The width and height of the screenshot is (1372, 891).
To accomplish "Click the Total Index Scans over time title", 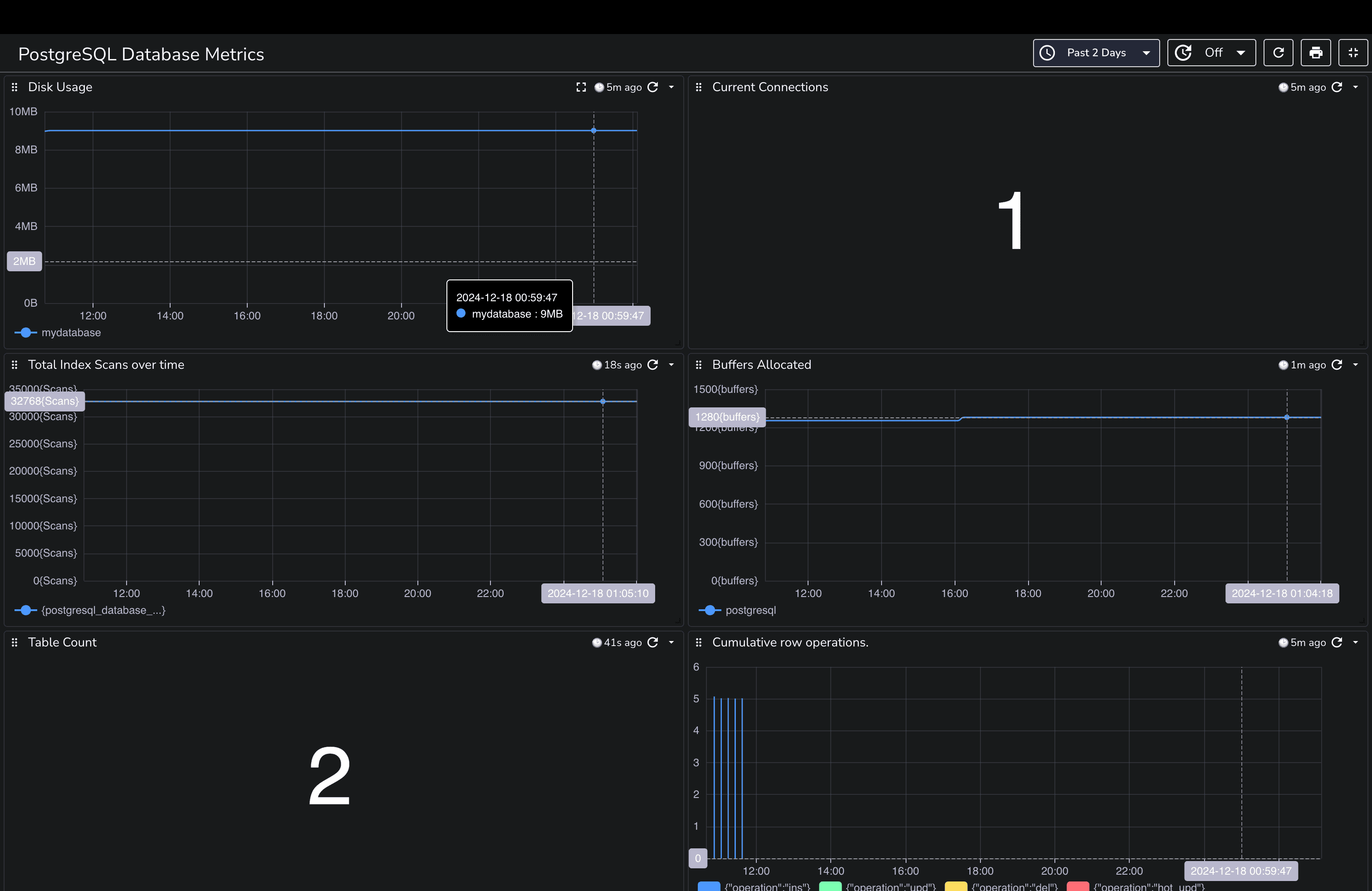I will [106, 365].
